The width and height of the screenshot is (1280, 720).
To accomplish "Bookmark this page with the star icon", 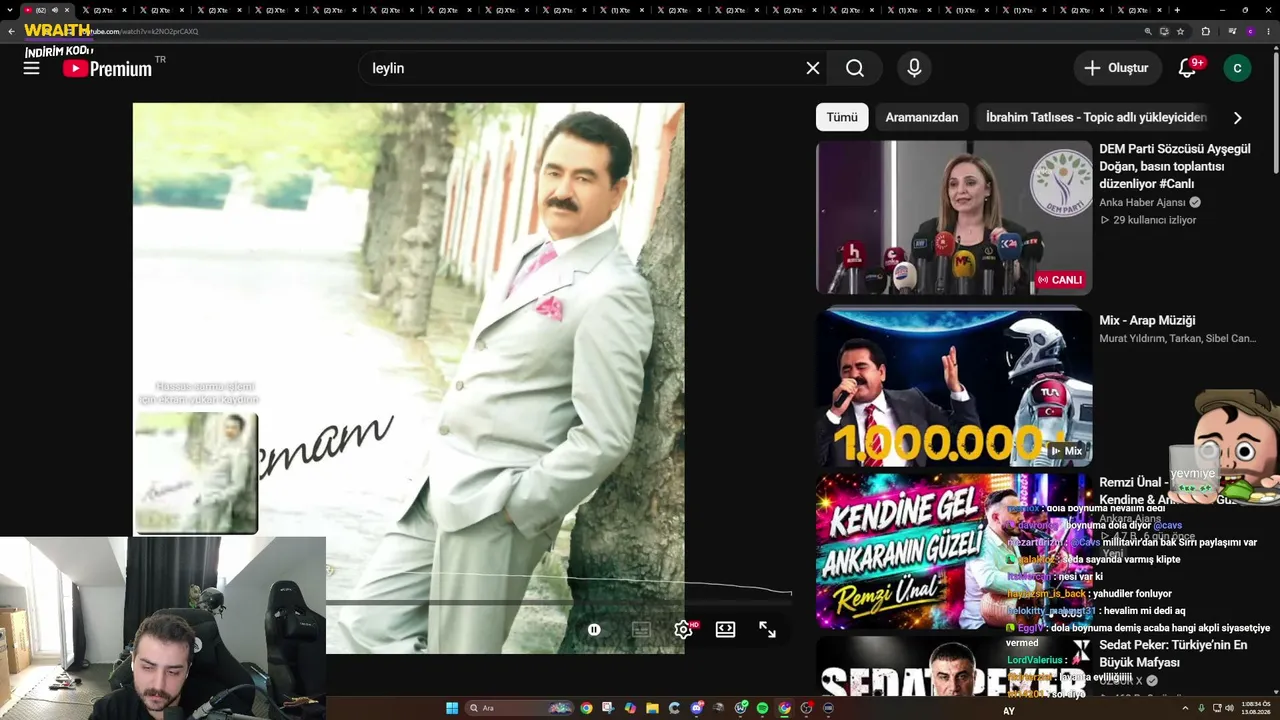I will 1180,31.
